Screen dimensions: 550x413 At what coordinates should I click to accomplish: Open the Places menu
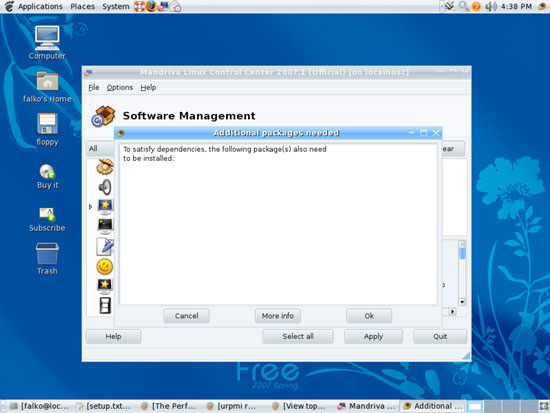tap(82, 6)
